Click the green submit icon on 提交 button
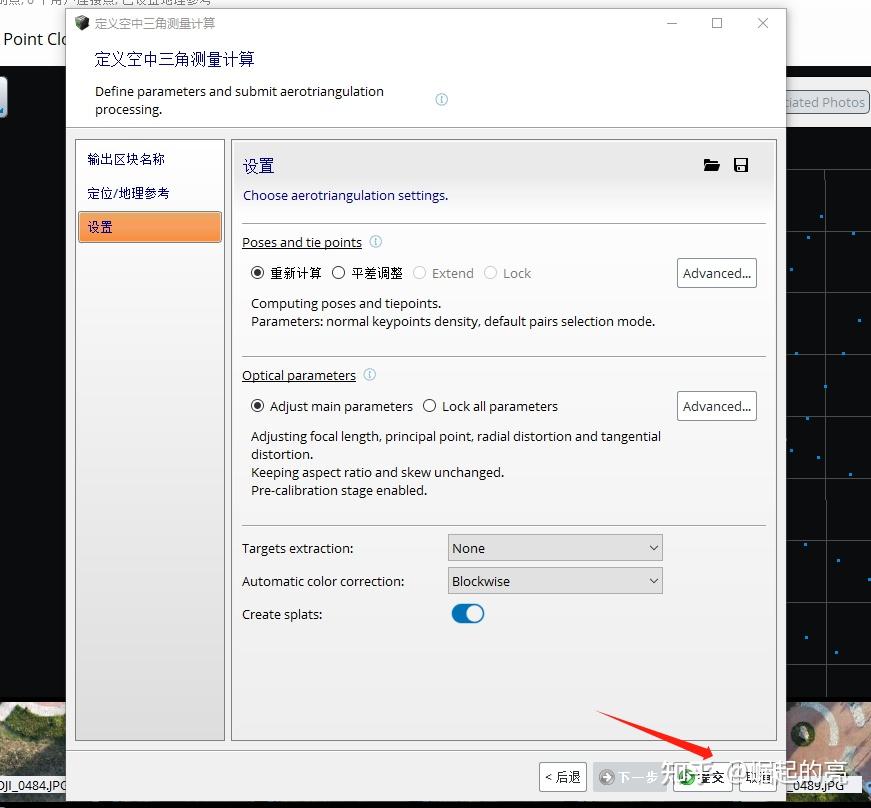Viewport: 871px width, 808px height. pos(688,777)
